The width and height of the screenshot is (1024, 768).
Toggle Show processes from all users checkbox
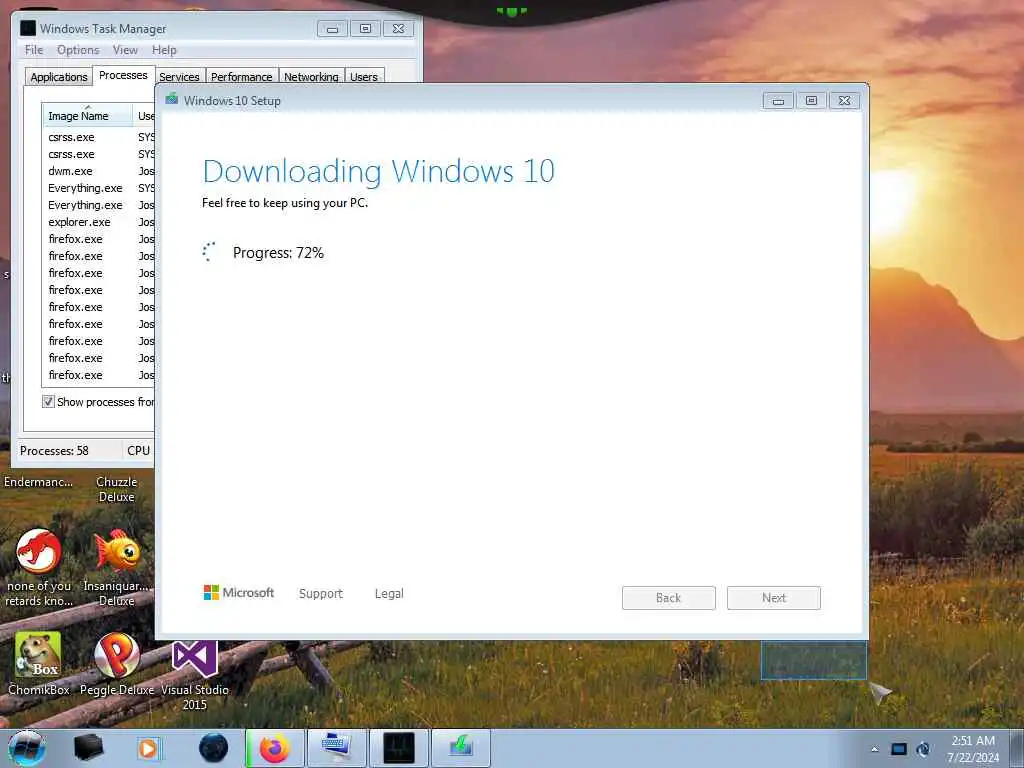click(x=48, y=402)
